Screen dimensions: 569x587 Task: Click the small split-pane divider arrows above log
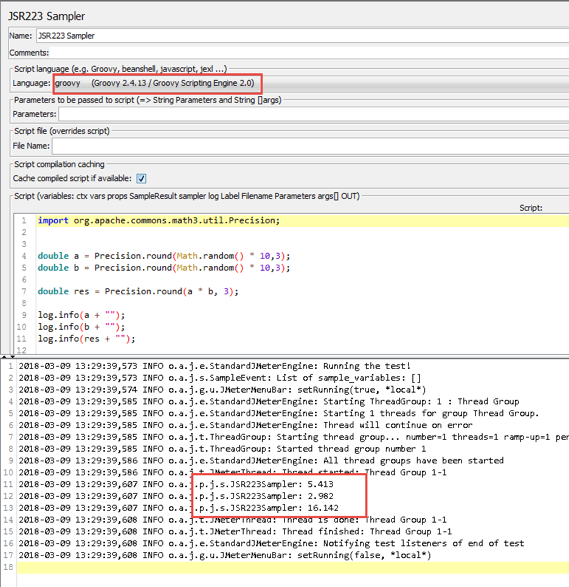click(x=8, y=356)
